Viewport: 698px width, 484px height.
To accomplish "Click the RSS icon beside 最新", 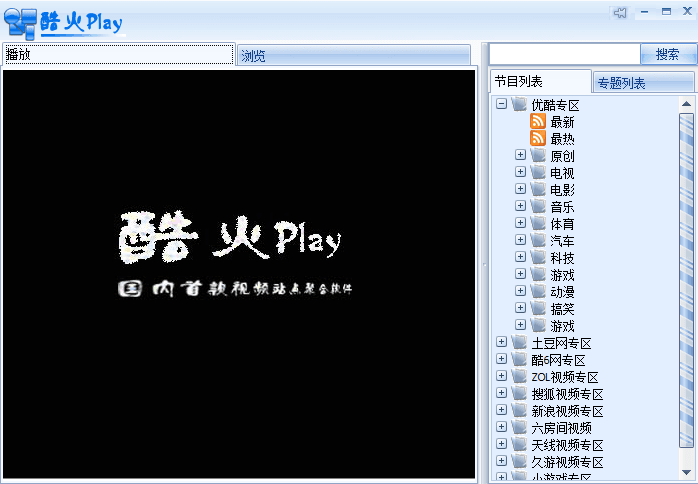I will pyautogui.click(x=538, y=121).
